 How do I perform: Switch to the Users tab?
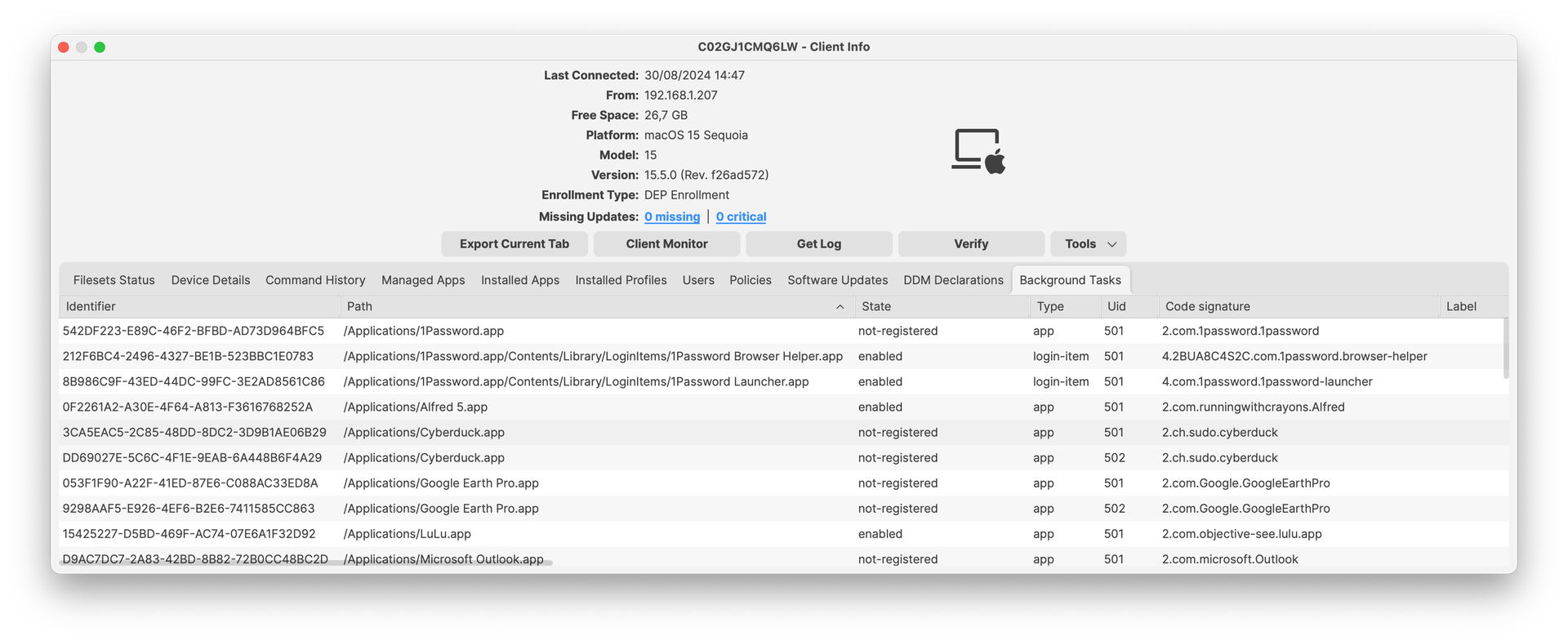pyautogui.click(x=698, y=280)
